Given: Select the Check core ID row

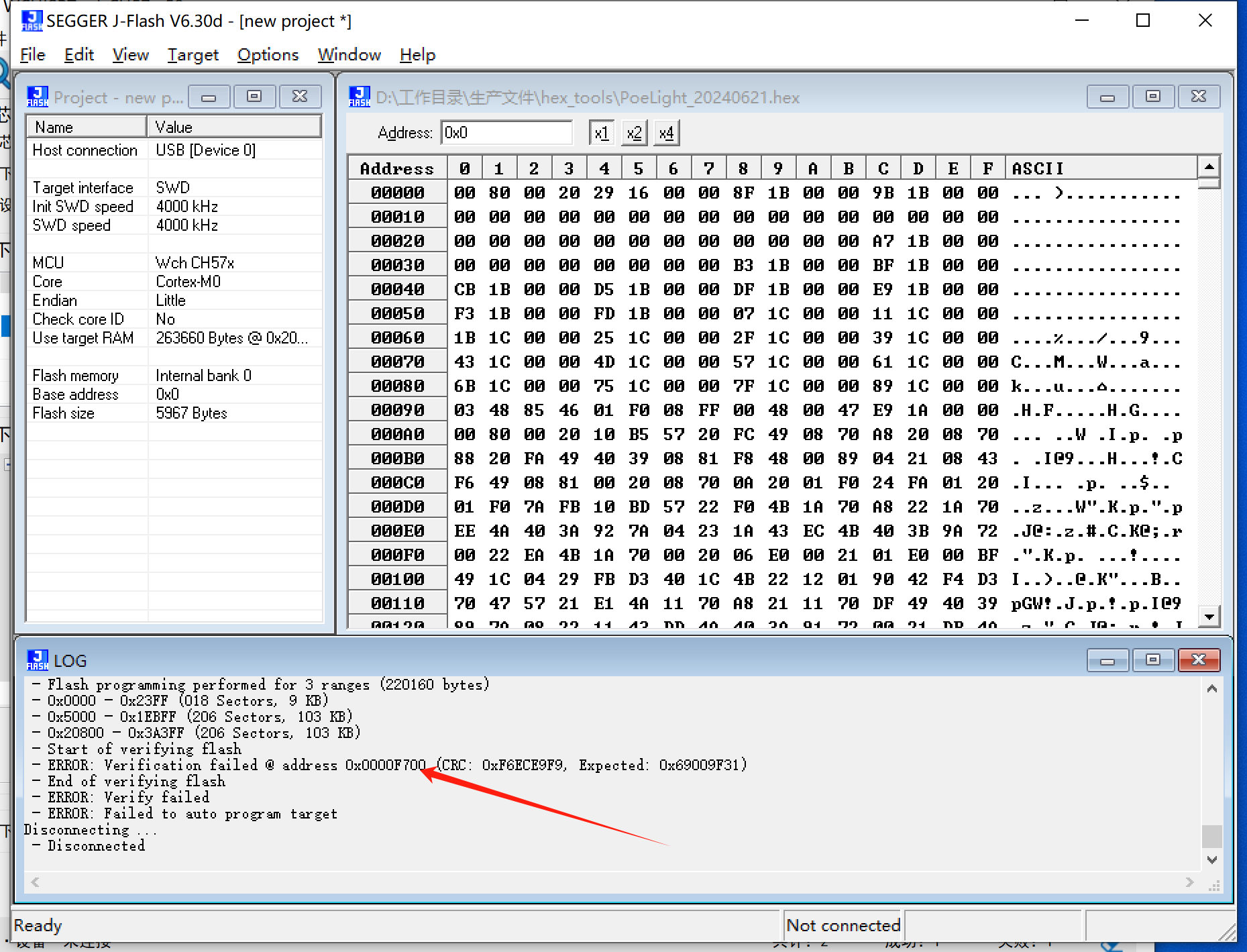Looking at the screenshot, I should pyautogui.click(x=174, y=319).
